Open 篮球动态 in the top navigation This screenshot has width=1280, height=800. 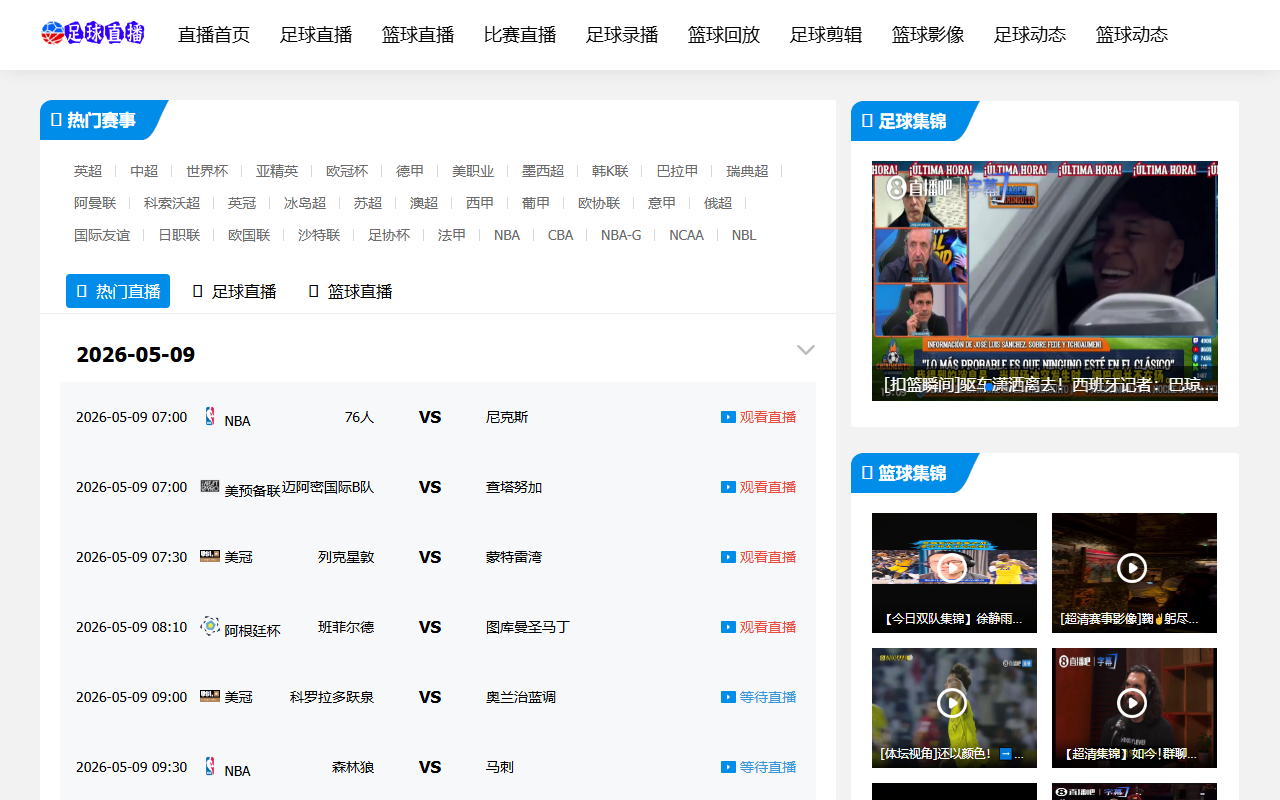coord(1132,35)
